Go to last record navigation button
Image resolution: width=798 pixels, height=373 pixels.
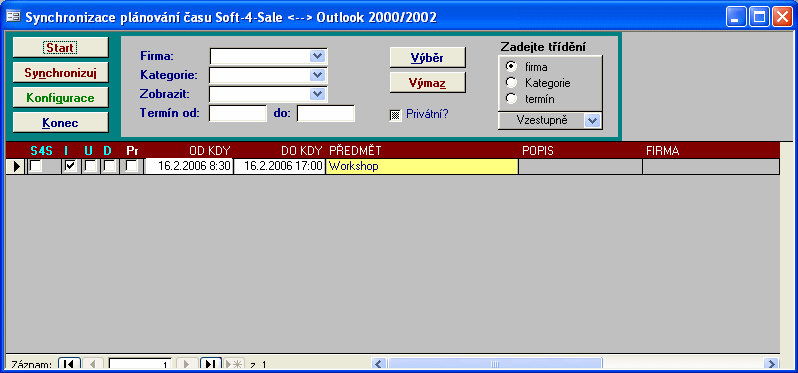point(211,364)
